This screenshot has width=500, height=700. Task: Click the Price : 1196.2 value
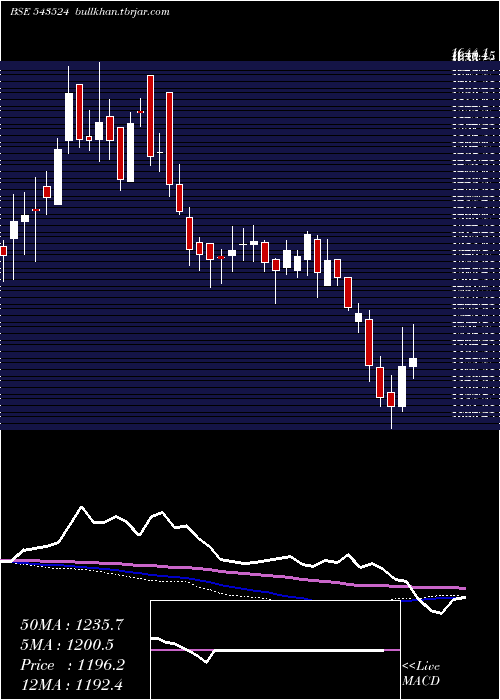point(72,665)
